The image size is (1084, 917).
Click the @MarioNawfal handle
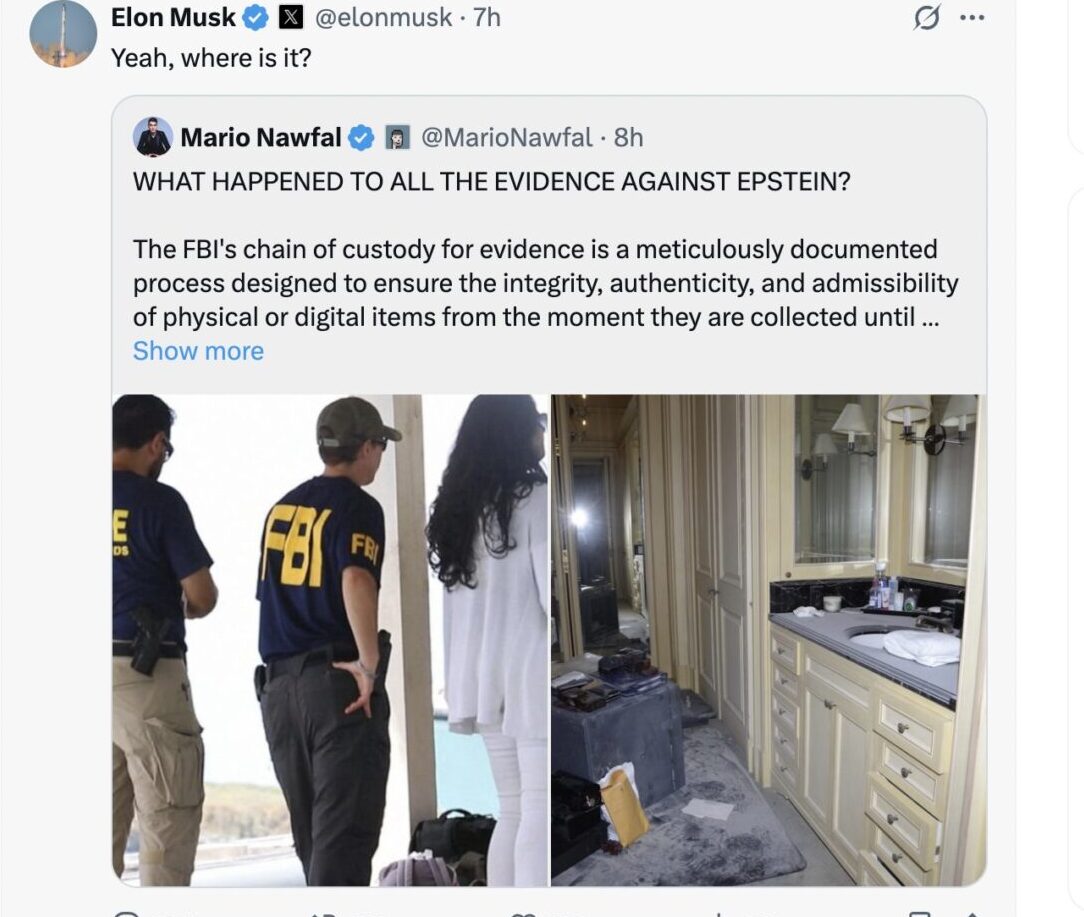(507, 138)
